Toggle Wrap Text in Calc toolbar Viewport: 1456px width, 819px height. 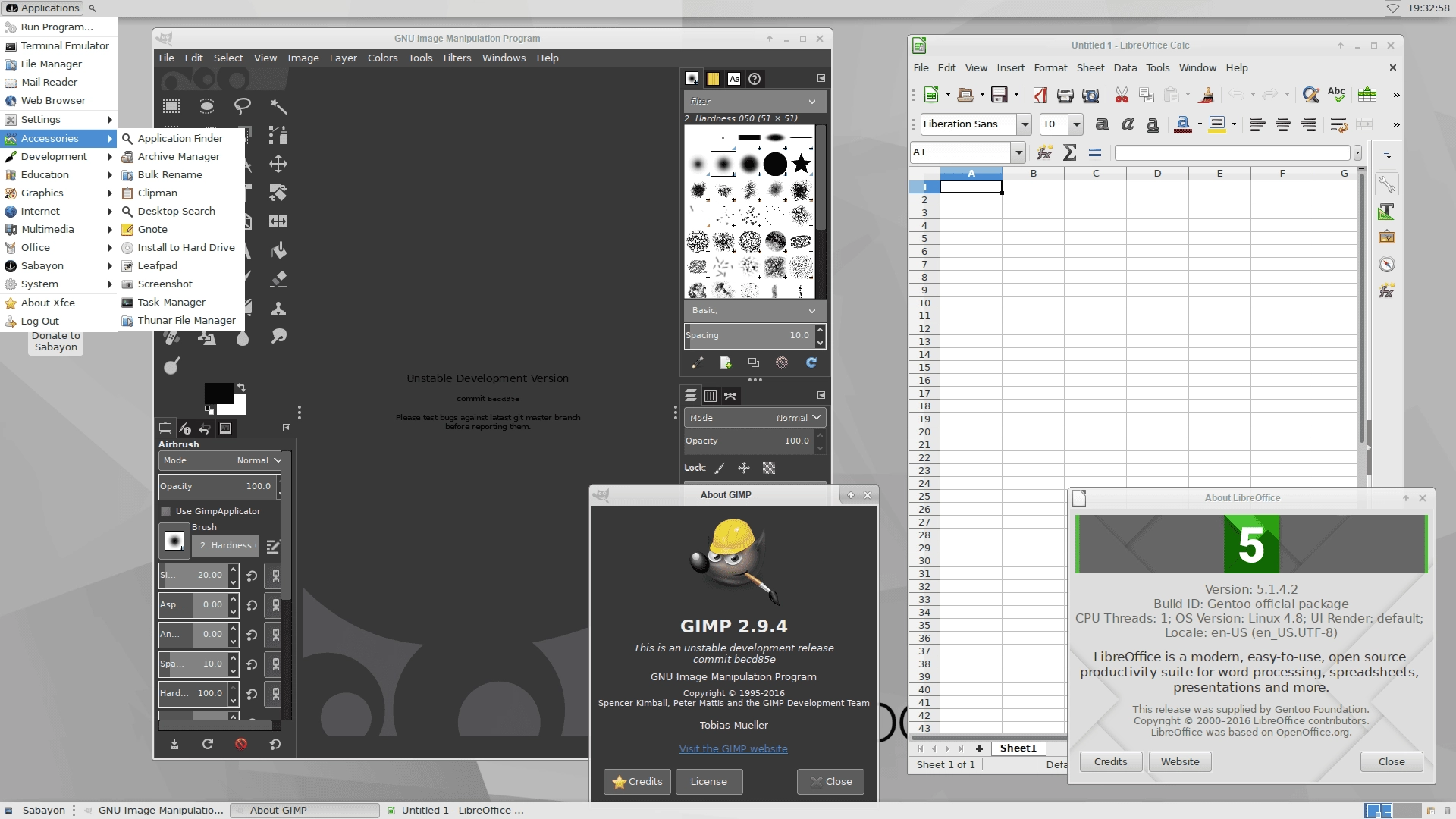pyautogui.click(x=1339, y=124)
